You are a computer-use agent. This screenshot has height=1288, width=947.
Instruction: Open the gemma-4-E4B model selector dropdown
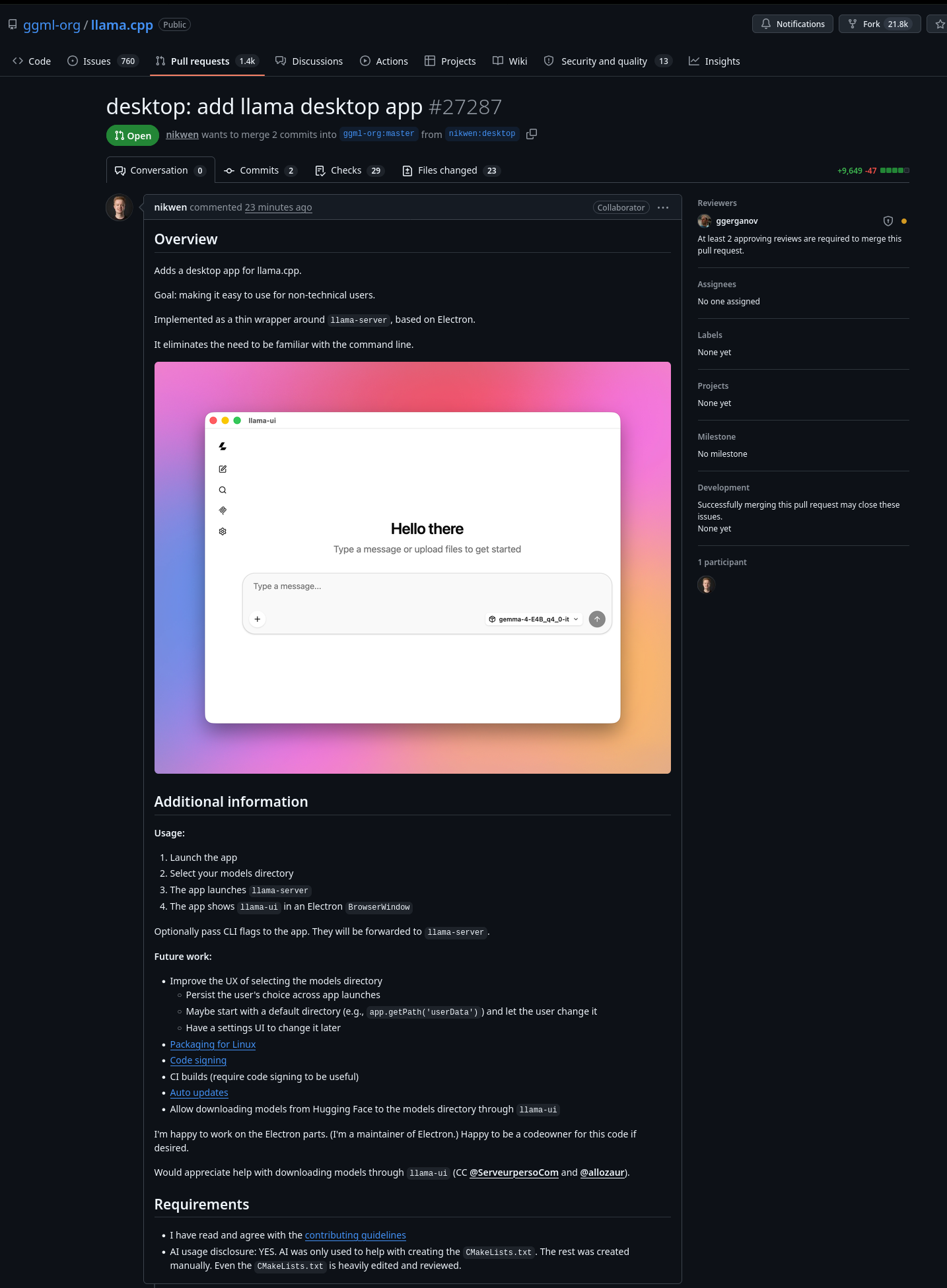[x=534, y=619]
